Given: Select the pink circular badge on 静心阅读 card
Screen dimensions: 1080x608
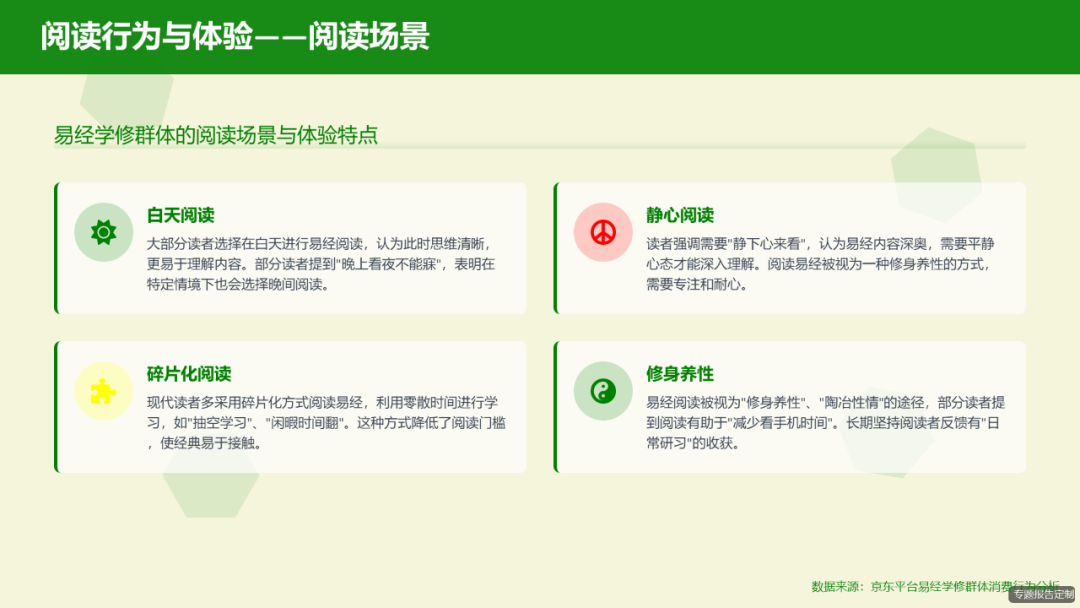Looking at the screenshot, I should coord(602,231).
